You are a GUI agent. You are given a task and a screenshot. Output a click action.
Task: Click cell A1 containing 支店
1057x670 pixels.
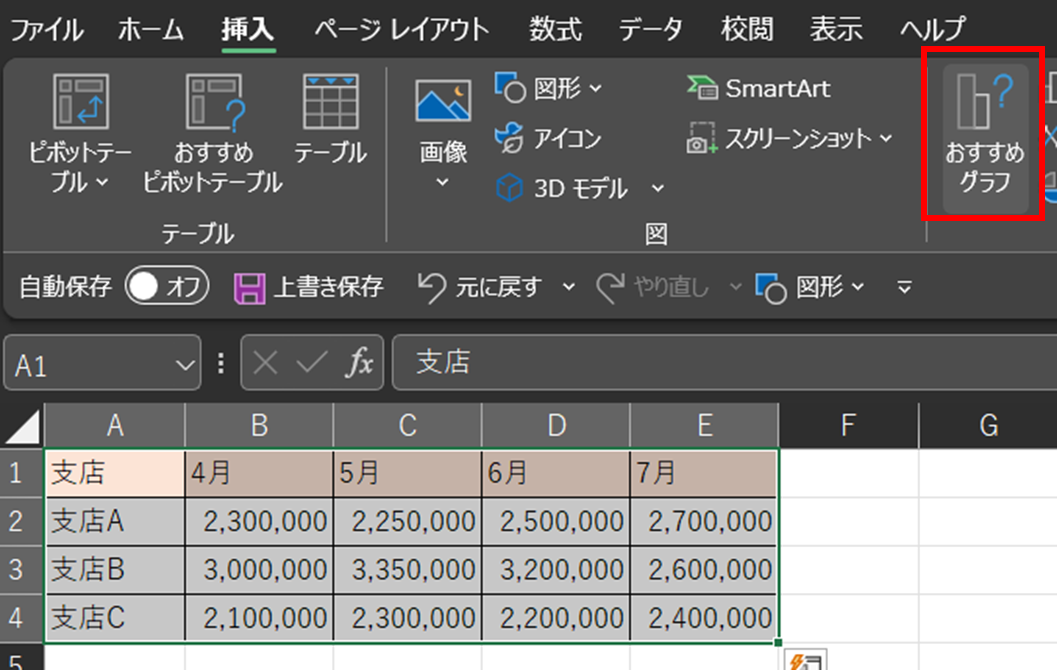[x=115, y=473]
